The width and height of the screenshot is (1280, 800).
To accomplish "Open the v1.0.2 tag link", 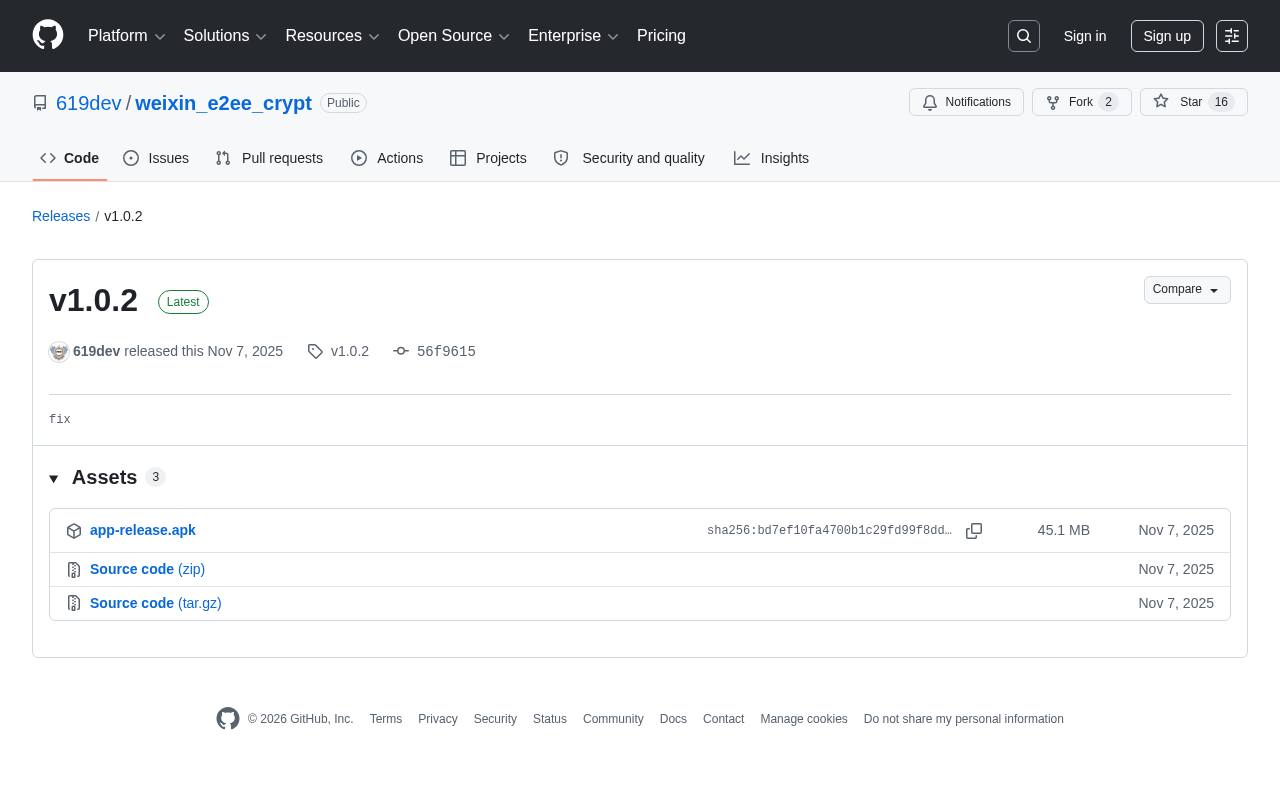I will pyautogui.click(x=350, y=351).
